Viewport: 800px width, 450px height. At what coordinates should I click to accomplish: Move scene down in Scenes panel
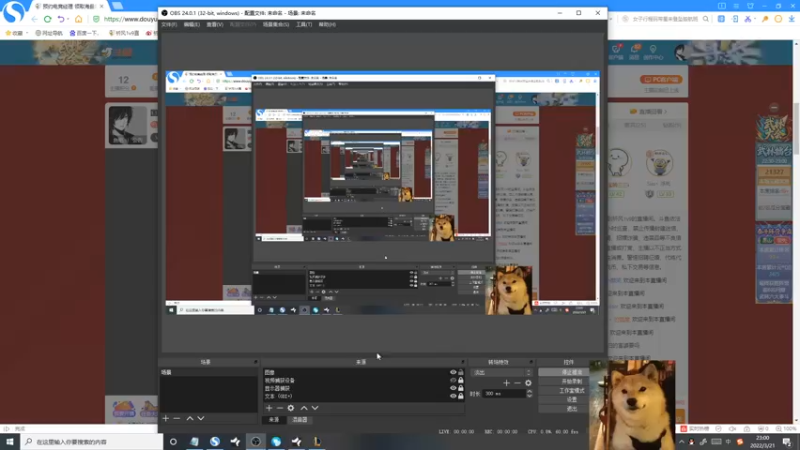coord(201,418)
